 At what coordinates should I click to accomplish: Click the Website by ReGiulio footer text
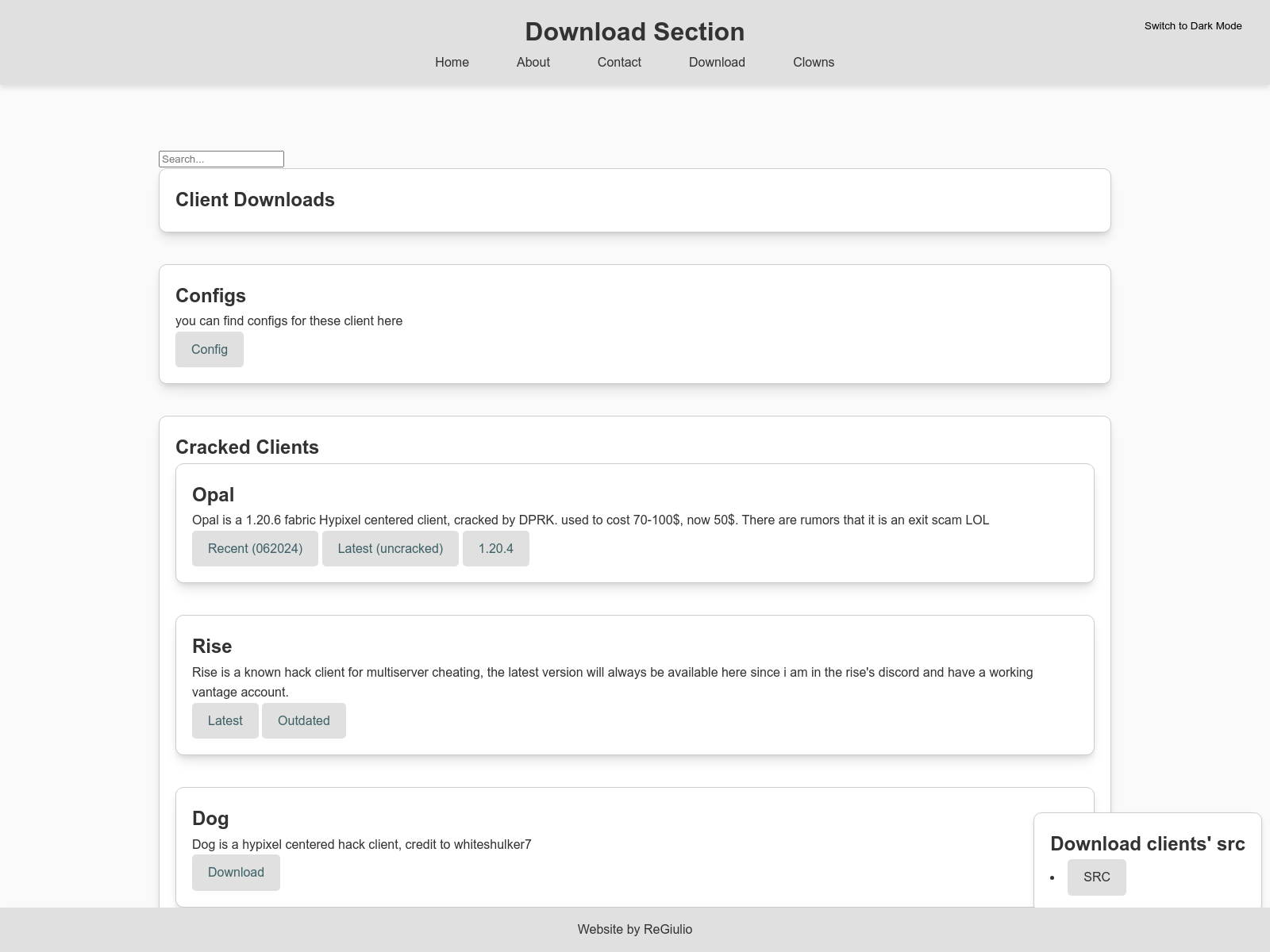[x=635, y=930]
